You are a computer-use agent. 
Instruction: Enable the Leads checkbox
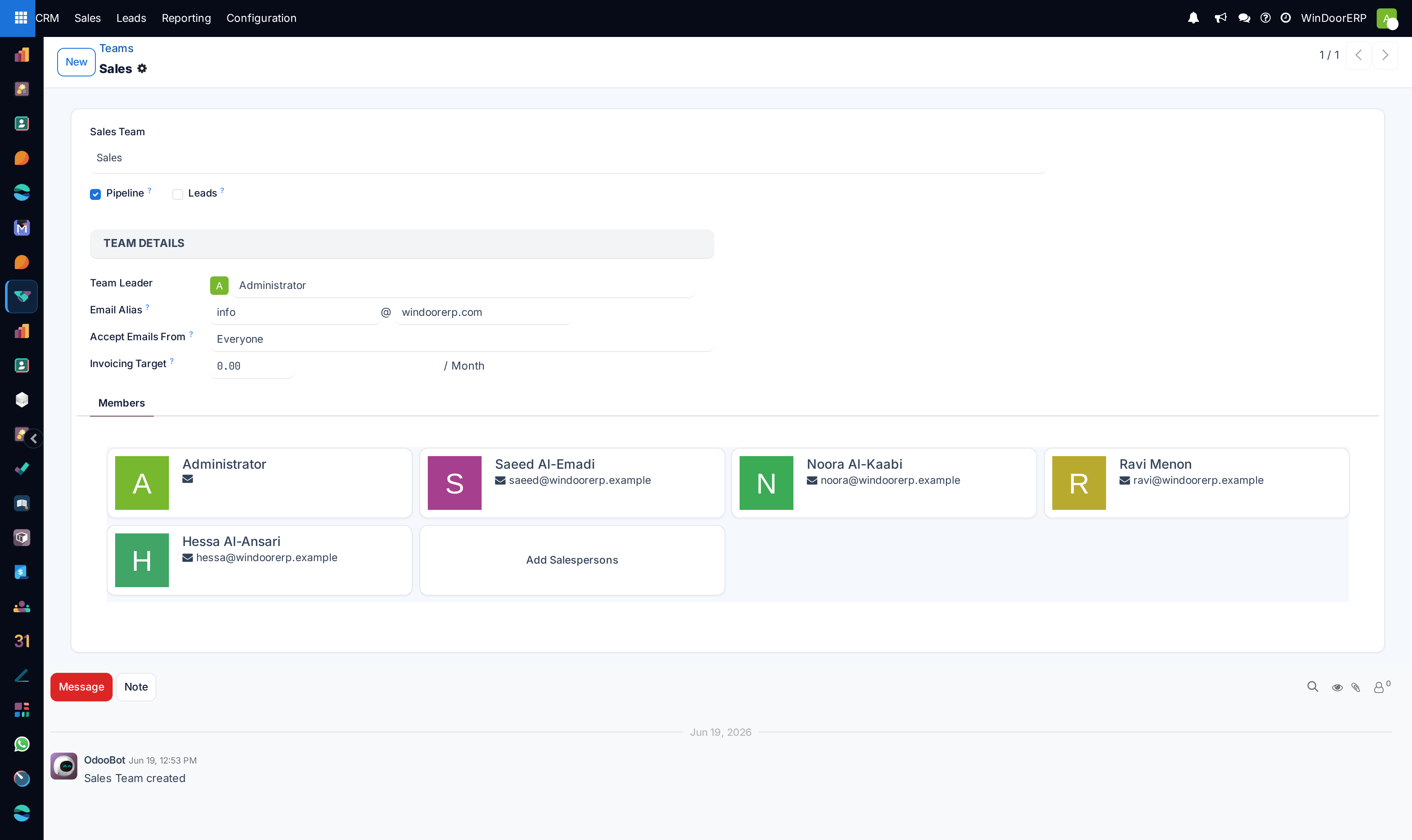tap(178, 194)
